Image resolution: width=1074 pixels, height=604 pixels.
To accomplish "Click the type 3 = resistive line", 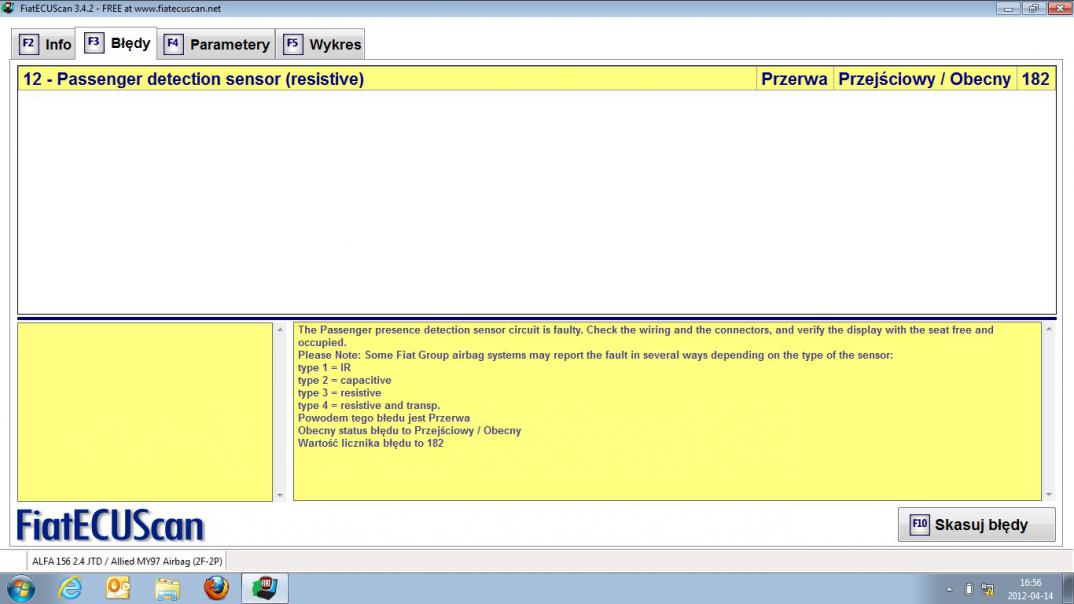I will pyautogui.click(x=339, y=393).
